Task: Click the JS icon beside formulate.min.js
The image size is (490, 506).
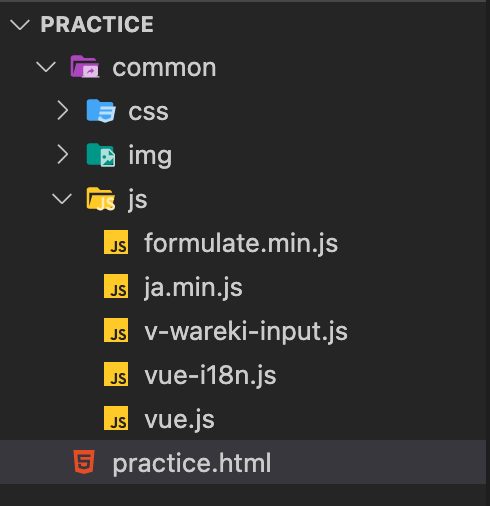Action: pos(116,242)
